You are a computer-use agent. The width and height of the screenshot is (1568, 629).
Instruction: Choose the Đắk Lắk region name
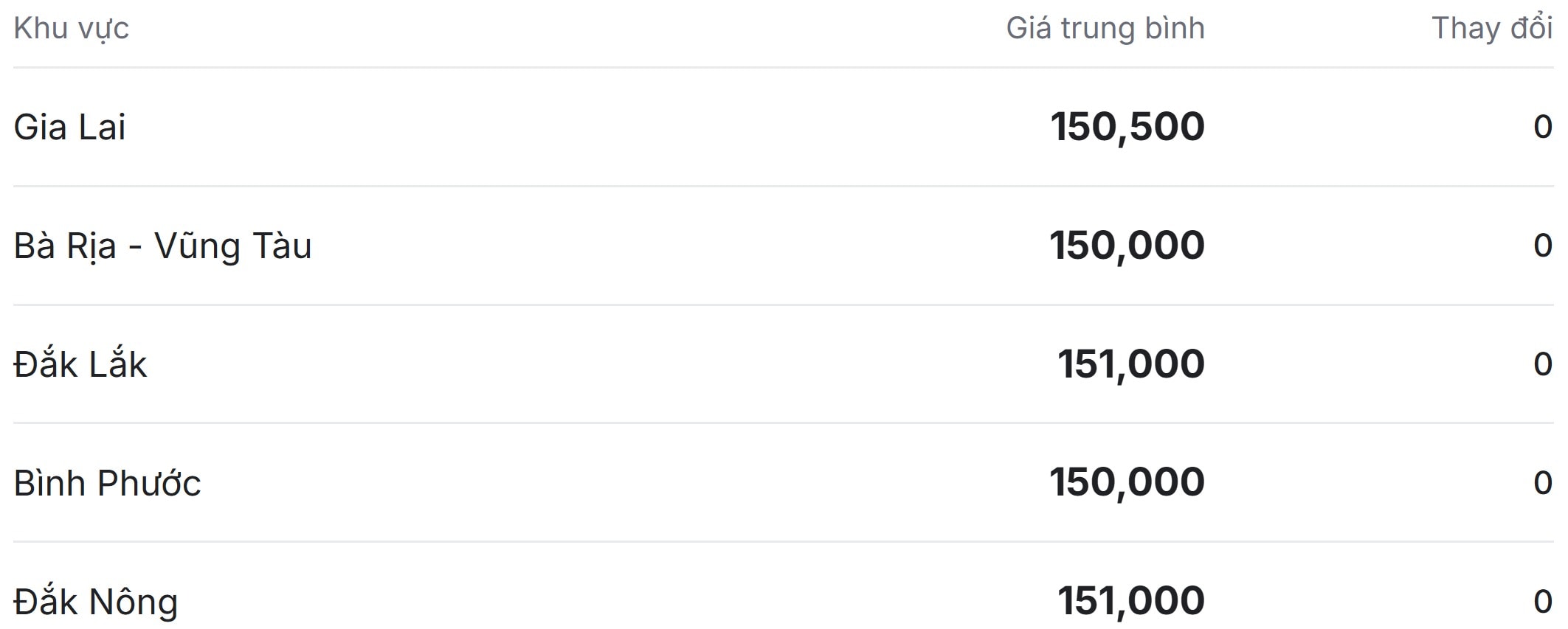(80, 364)
